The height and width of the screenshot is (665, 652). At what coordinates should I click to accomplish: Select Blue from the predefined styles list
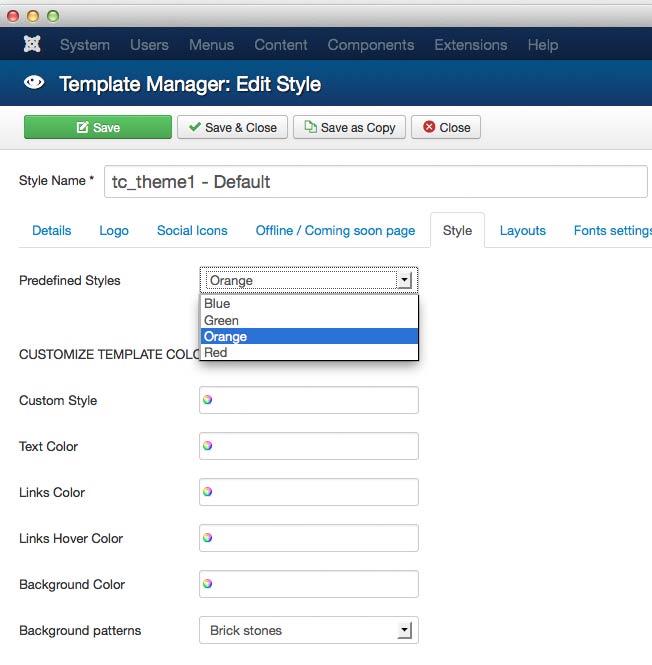tap(217, 304)
